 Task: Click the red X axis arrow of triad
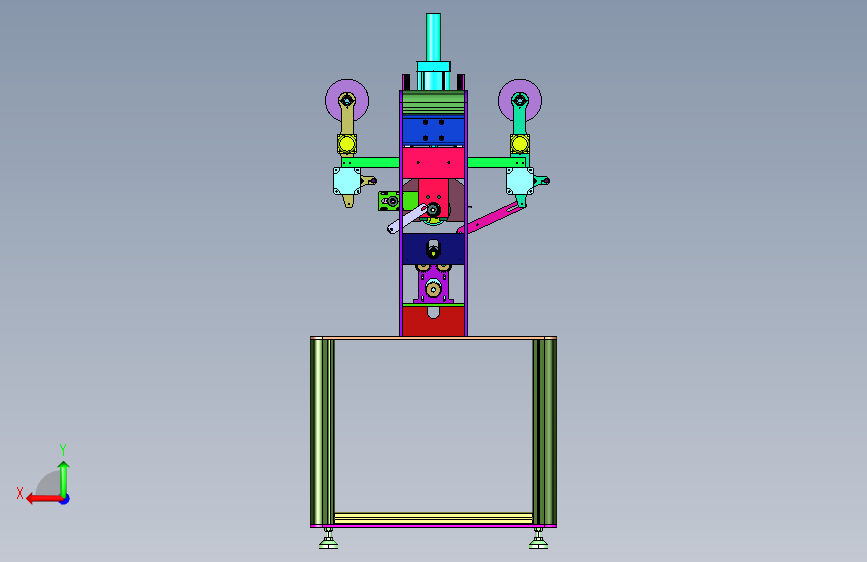click(43, 499)
